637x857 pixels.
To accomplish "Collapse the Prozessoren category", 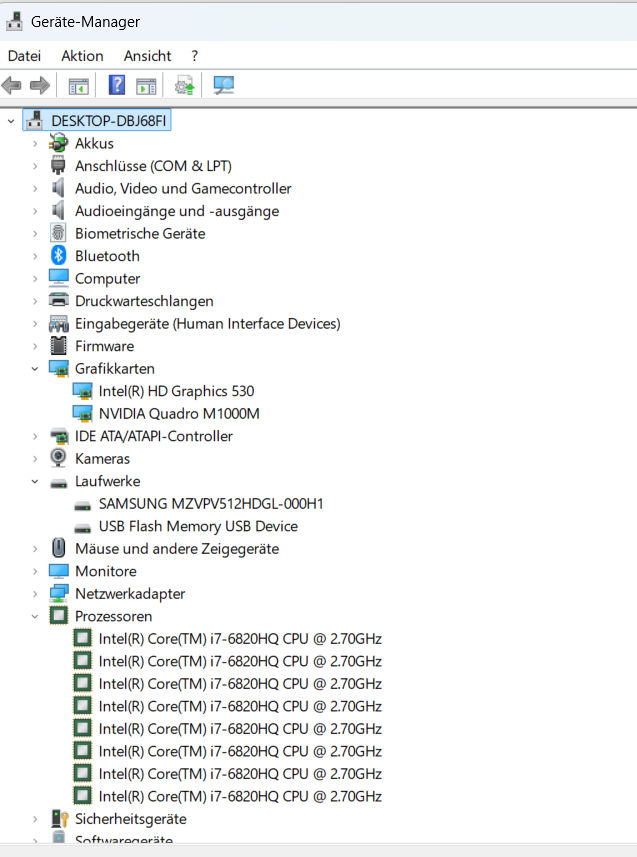I will pos(35,617).
